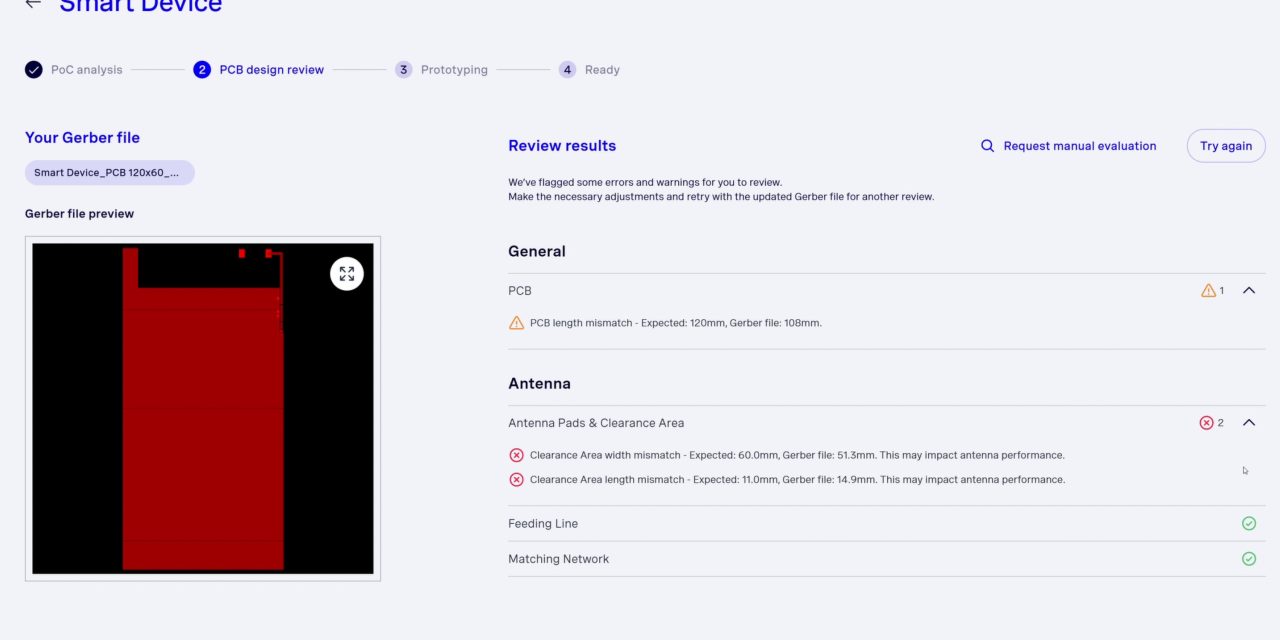Image resolution: width=1280 pixels, height=640 pixels.
Task: Expand the Gerber preview to fullscreen
Action: (x=347, y=273)
